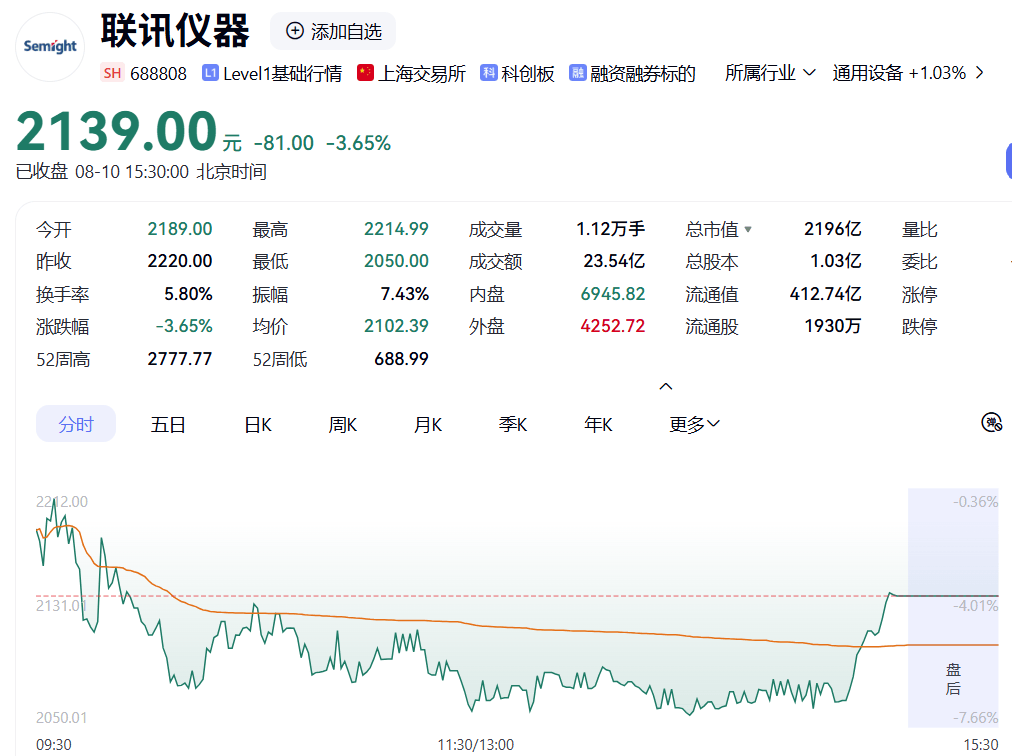
Task: Click the 量比 label
Action: tap(920, 229)
